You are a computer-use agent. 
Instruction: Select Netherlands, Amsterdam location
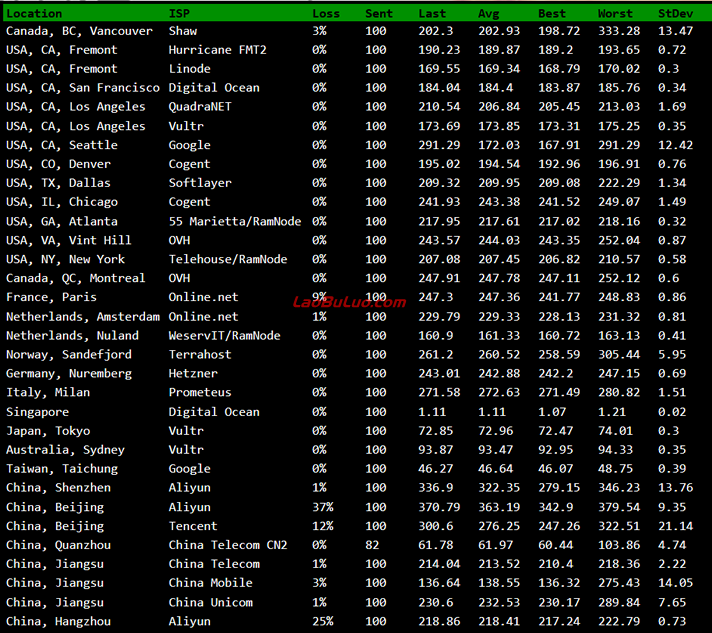point(83,316)
